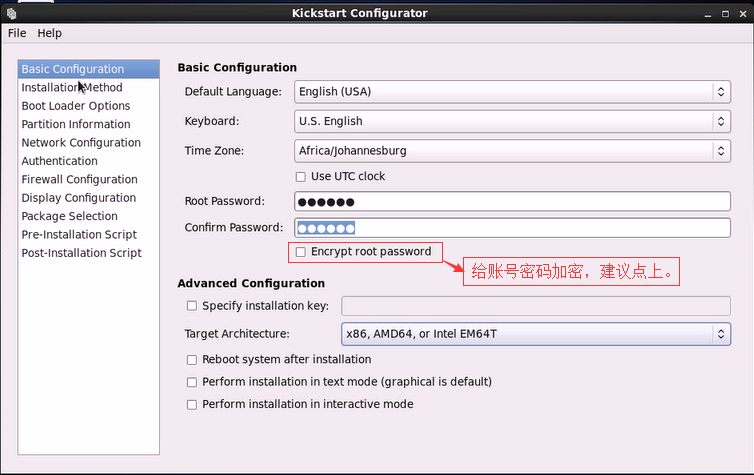Select Basic Configuration in the sidebar

(x=88, y=69)
